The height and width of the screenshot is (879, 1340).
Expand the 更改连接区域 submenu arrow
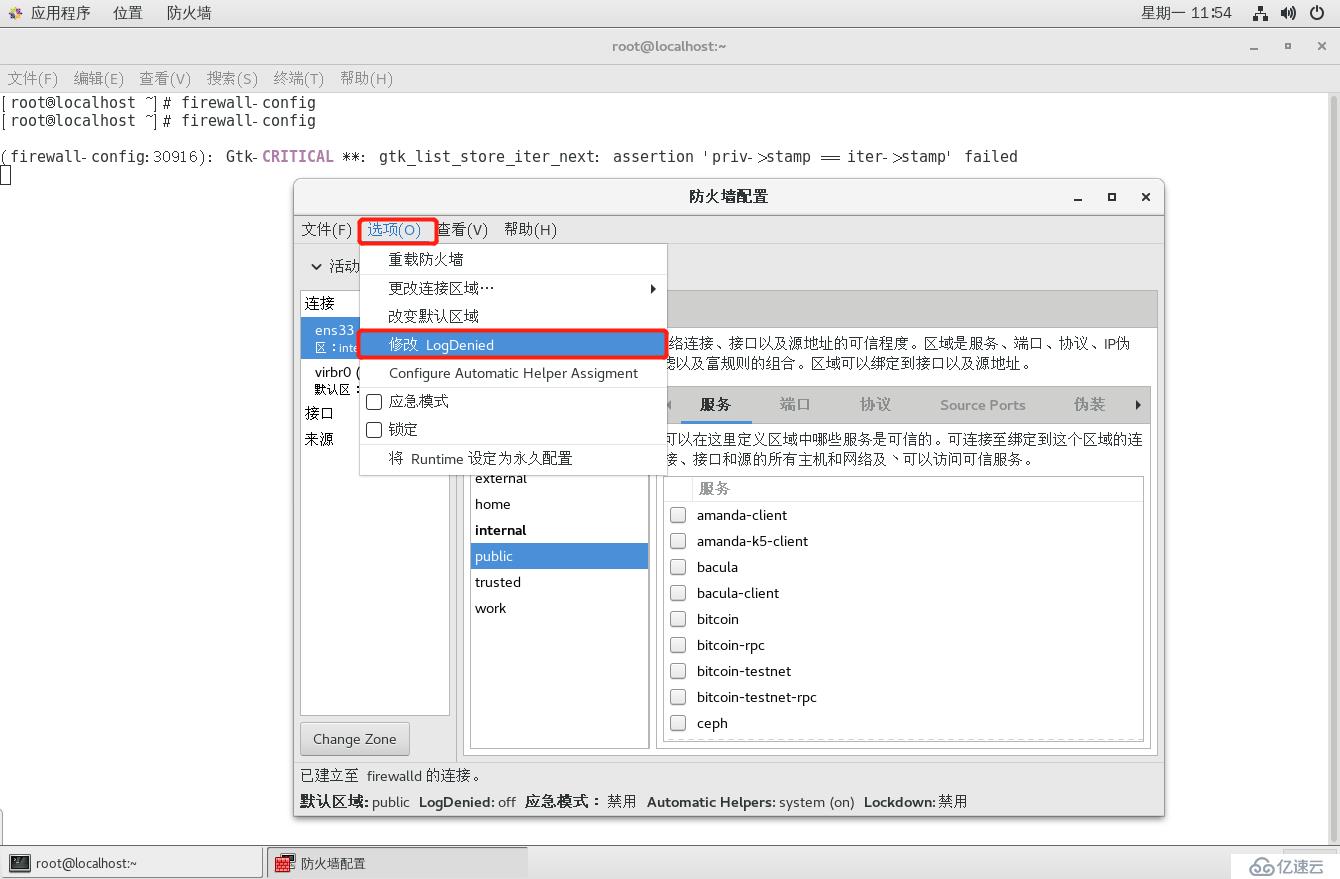point(653,288)
